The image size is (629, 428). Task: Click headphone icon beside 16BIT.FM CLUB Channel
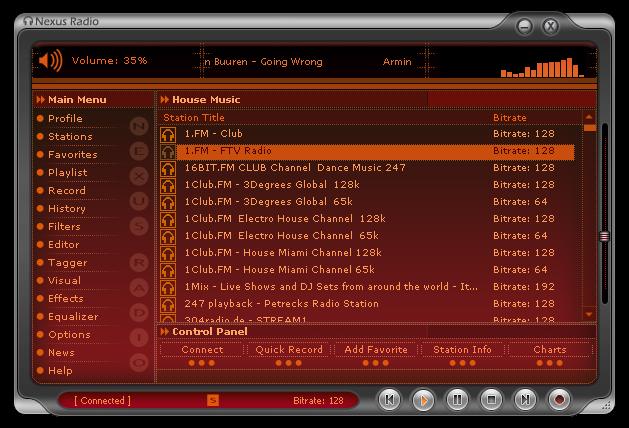[x=168, y=168]
